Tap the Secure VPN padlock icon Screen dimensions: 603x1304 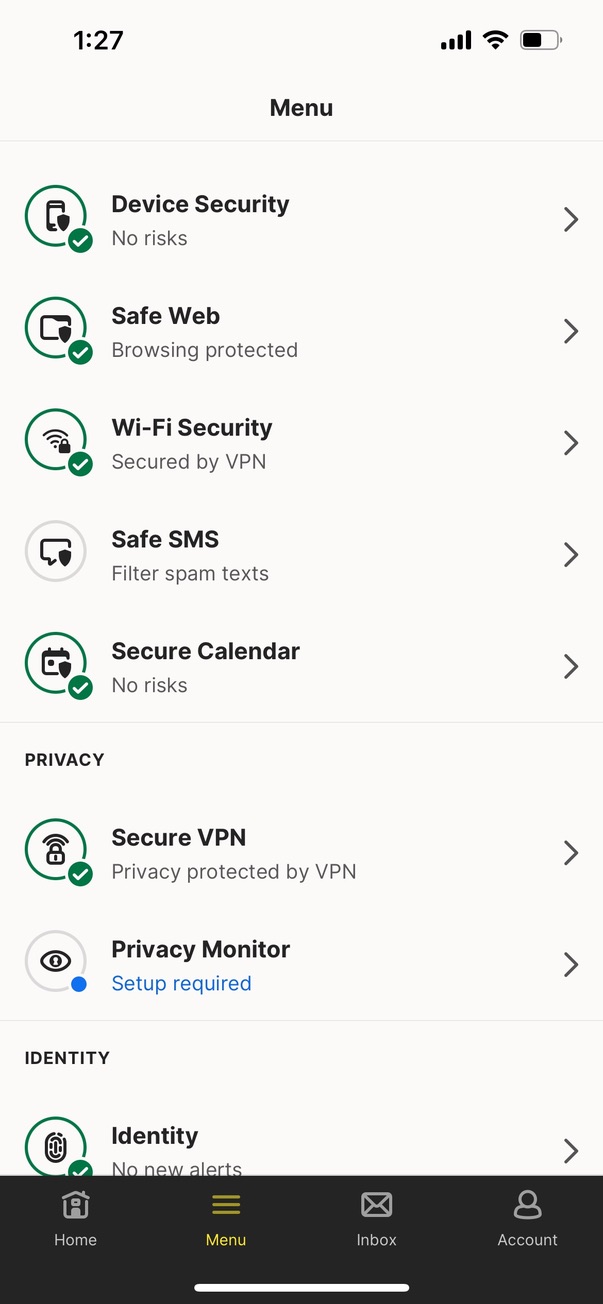click(x=56, y=850)
